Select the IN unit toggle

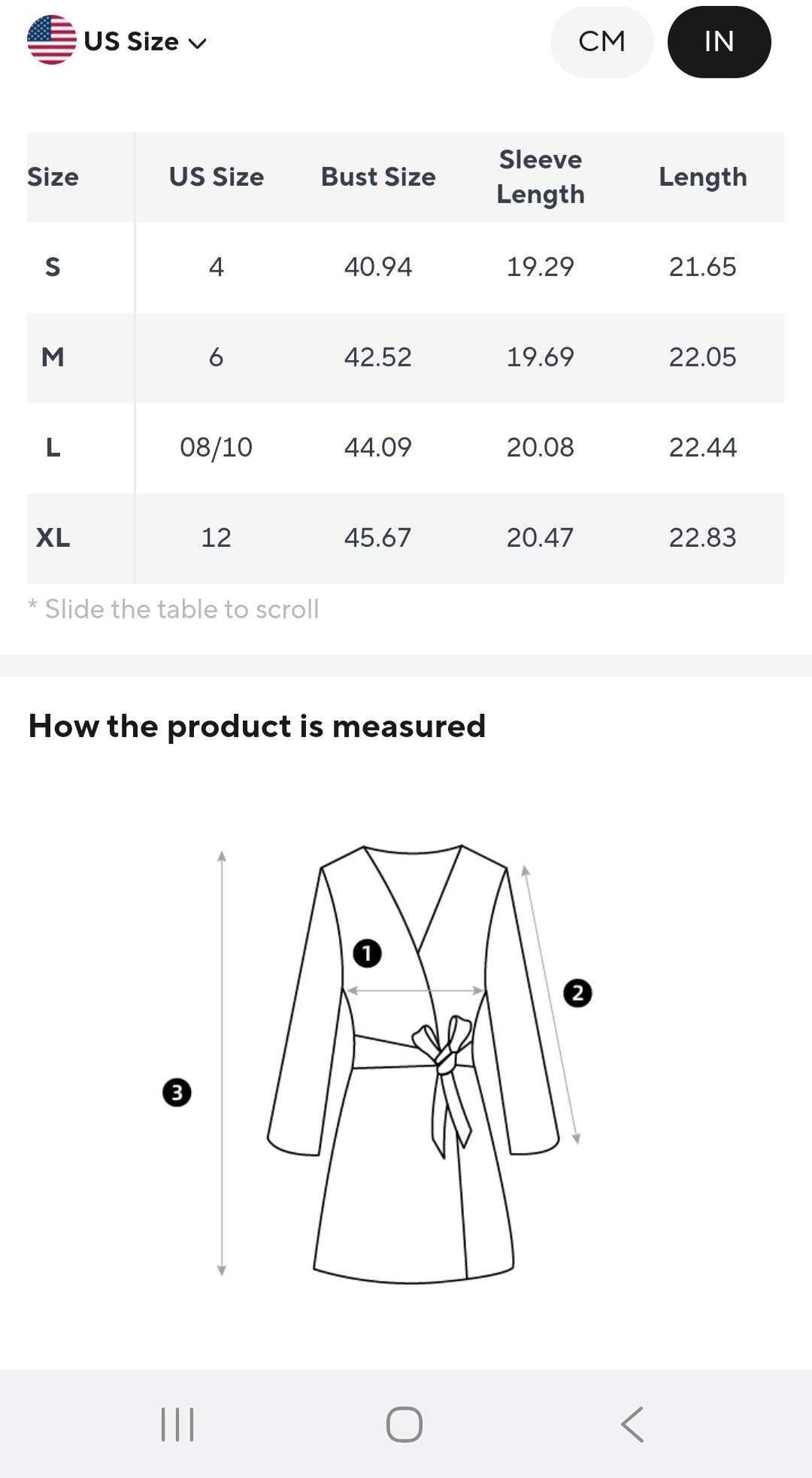(719, 41)
